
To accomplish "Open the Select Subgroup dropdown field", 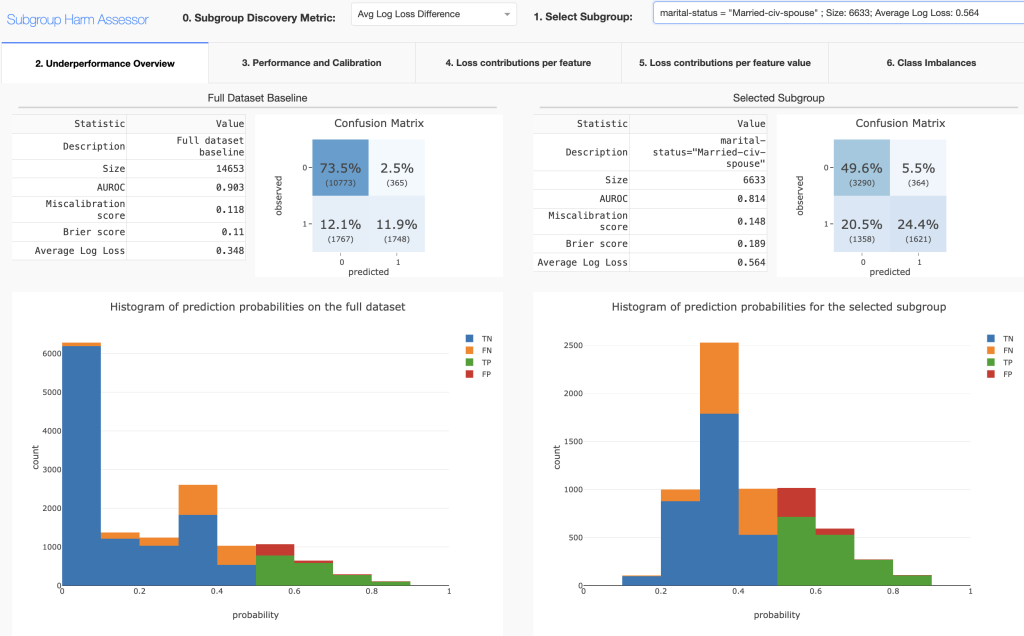I will point(839,12).
